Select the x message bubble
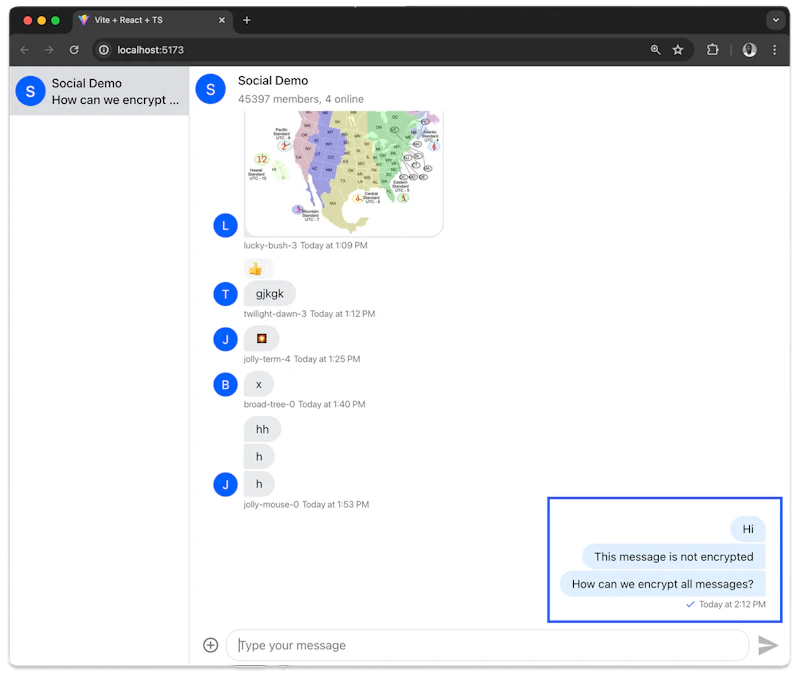The width and height of the screenshot is (800, 679). tap(259, 385)
